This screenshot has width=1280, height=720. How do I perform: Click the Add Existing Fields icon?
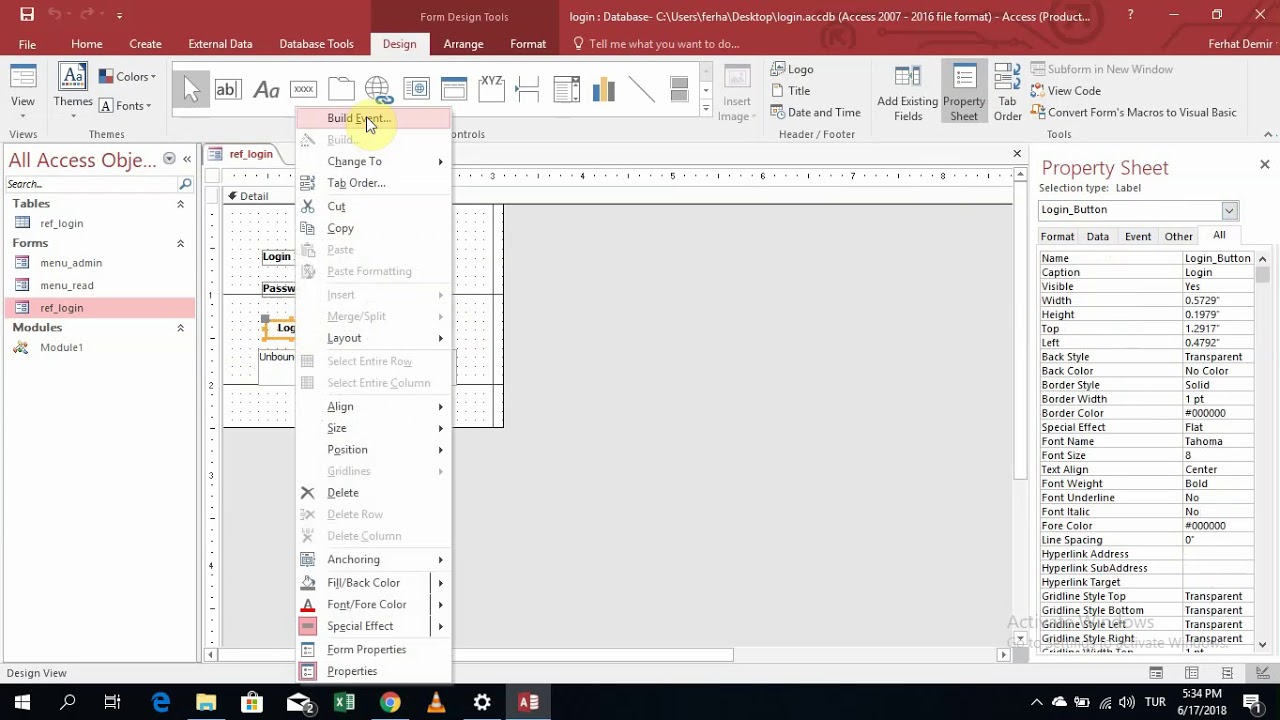907,93
